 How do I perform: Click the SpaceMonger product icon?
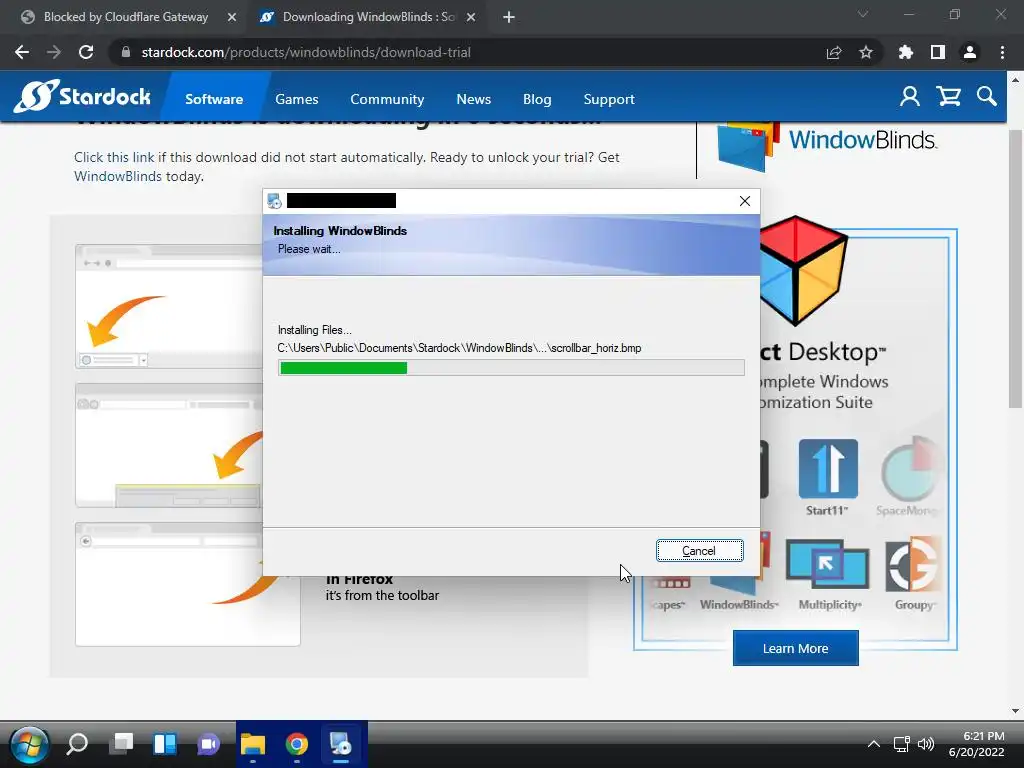911,469
